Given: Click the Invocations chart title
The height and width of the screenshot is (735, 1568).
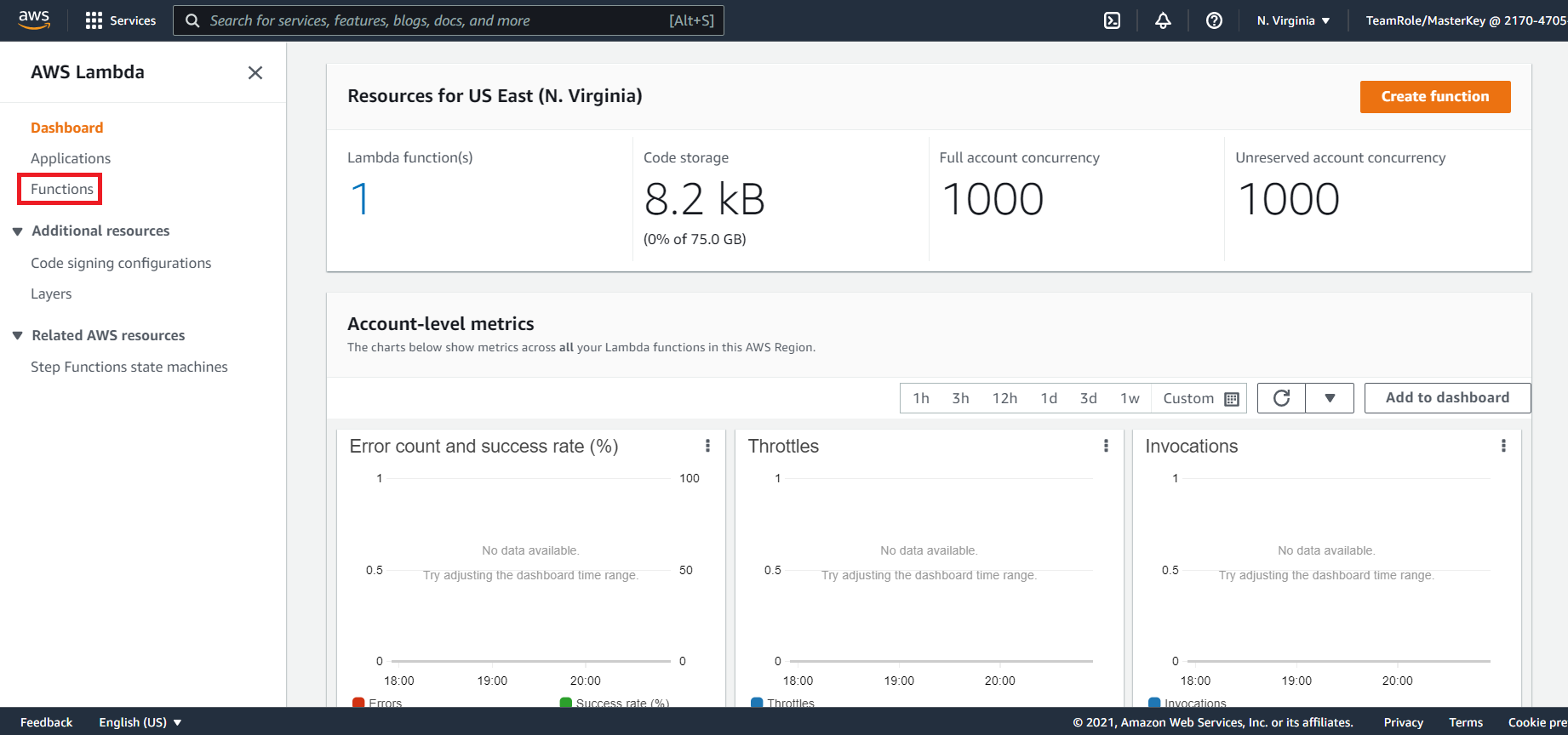Looking at the screenshot, I should point(1192,447).
